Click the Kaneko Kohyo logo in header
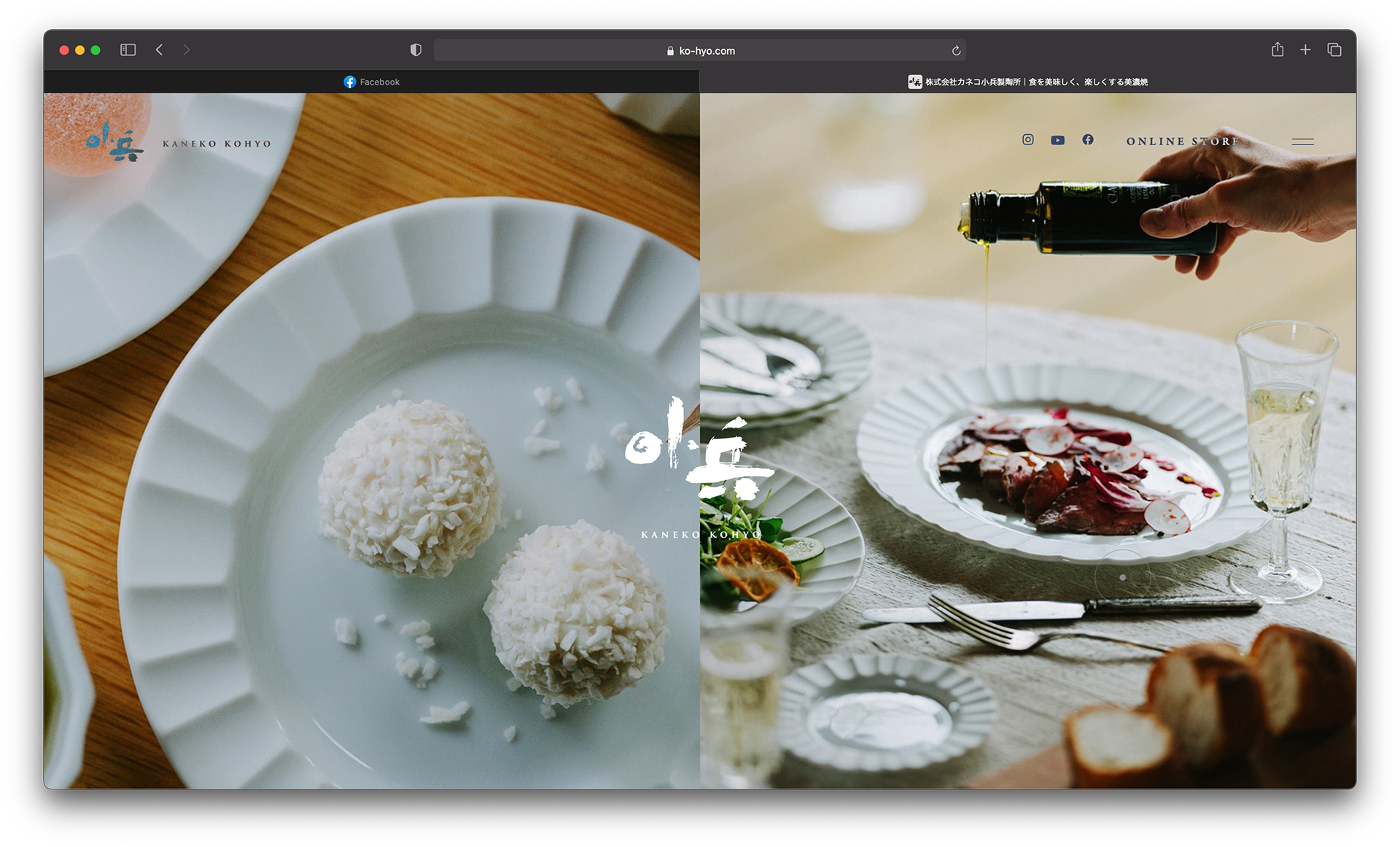The width and height of the screenshot is (1400, 847). [114, 142]
